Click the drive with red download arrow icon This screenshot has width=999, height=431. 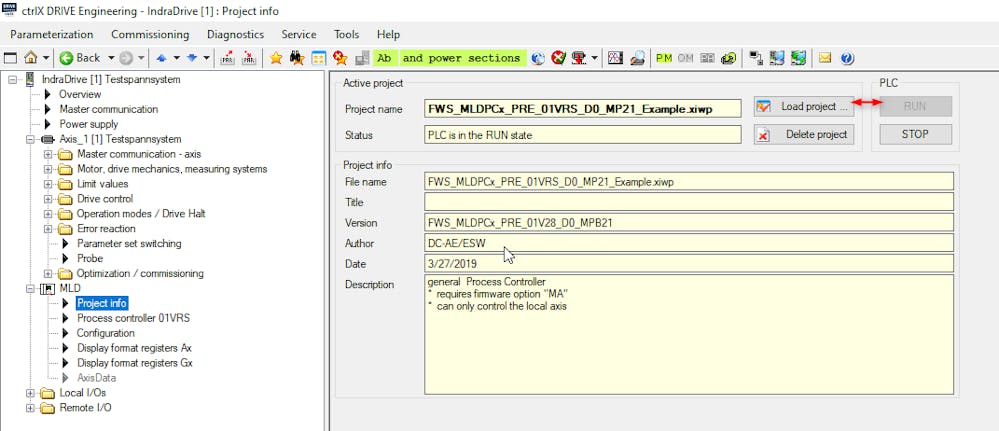point(579,58)
